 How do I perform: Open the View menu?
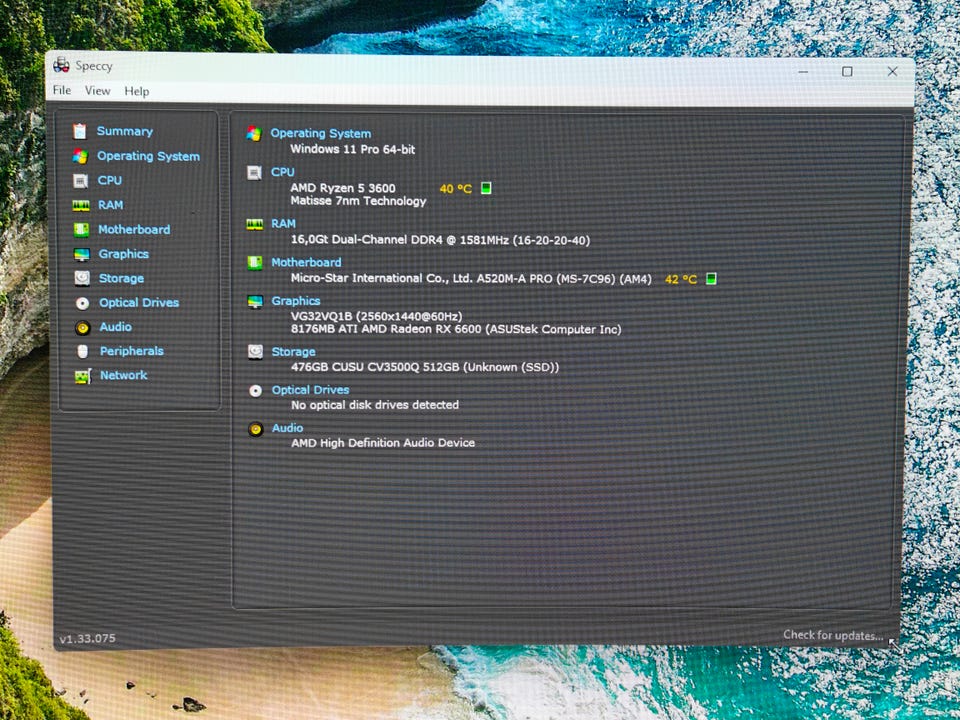tap(97, 91)
